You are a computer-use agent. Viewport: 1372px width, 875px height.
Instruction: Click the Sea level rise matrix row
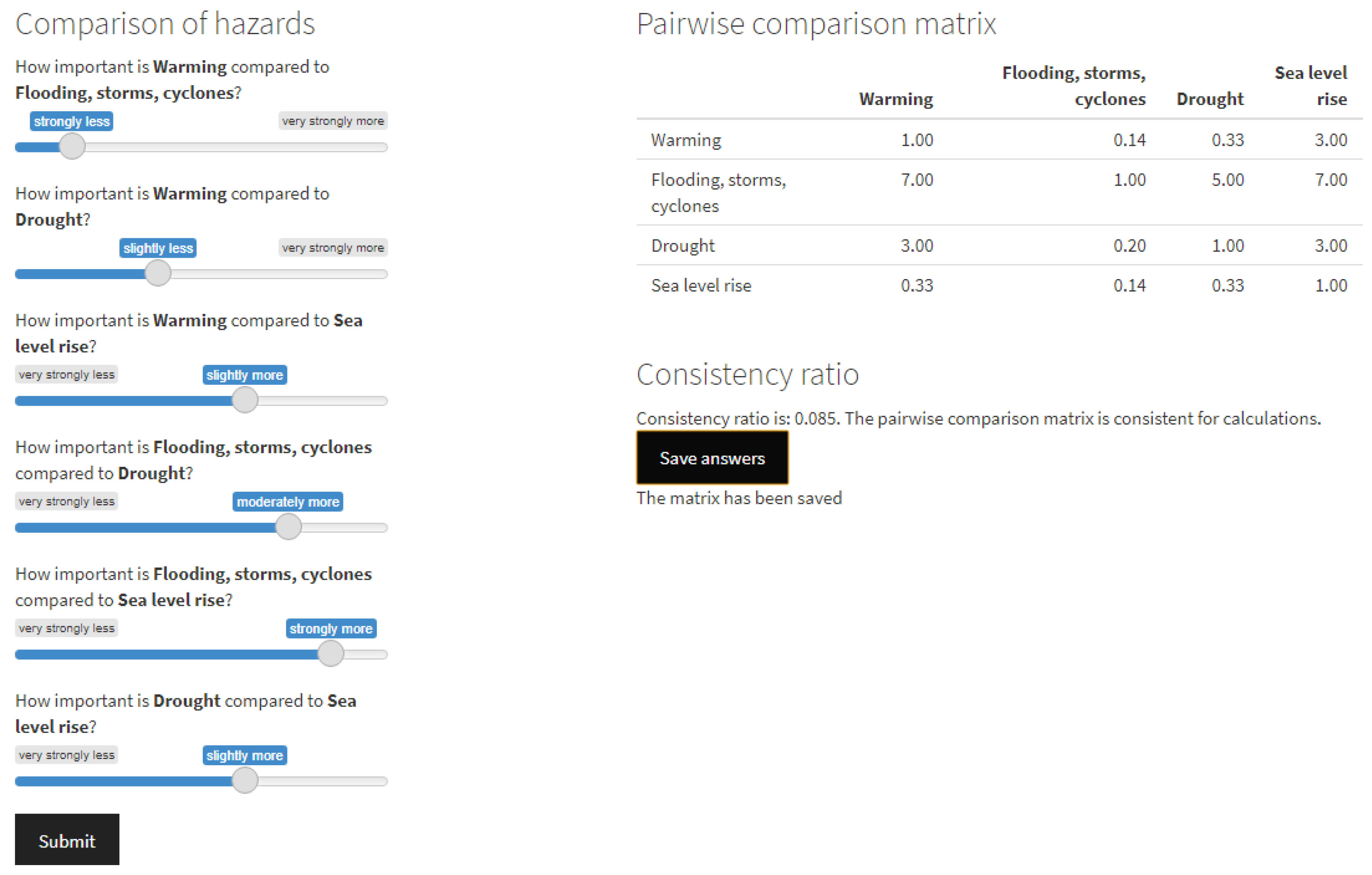coord(701,285)
